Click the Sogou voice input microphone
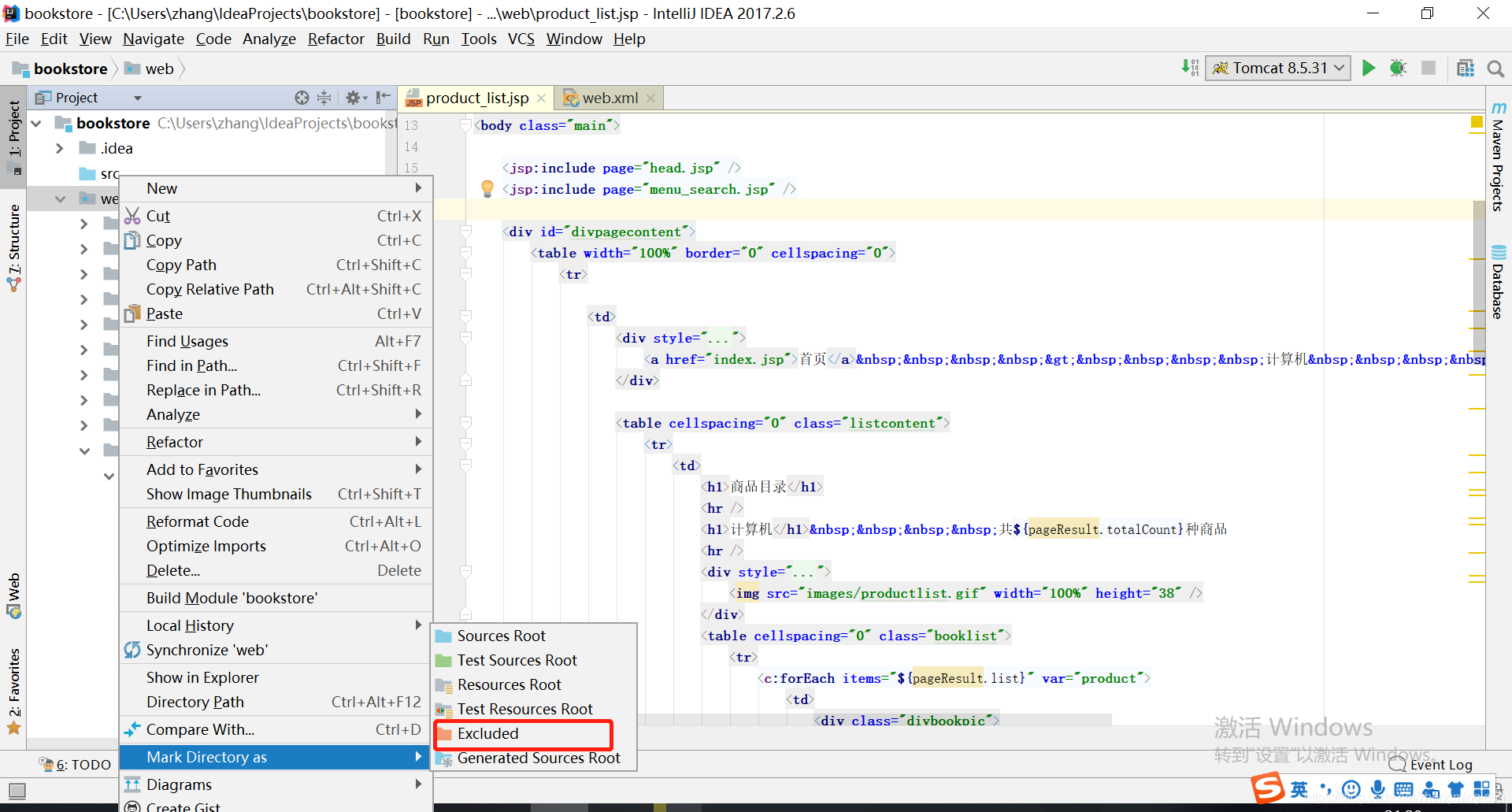1512x812 pixels. click(x=1377, y=789)
